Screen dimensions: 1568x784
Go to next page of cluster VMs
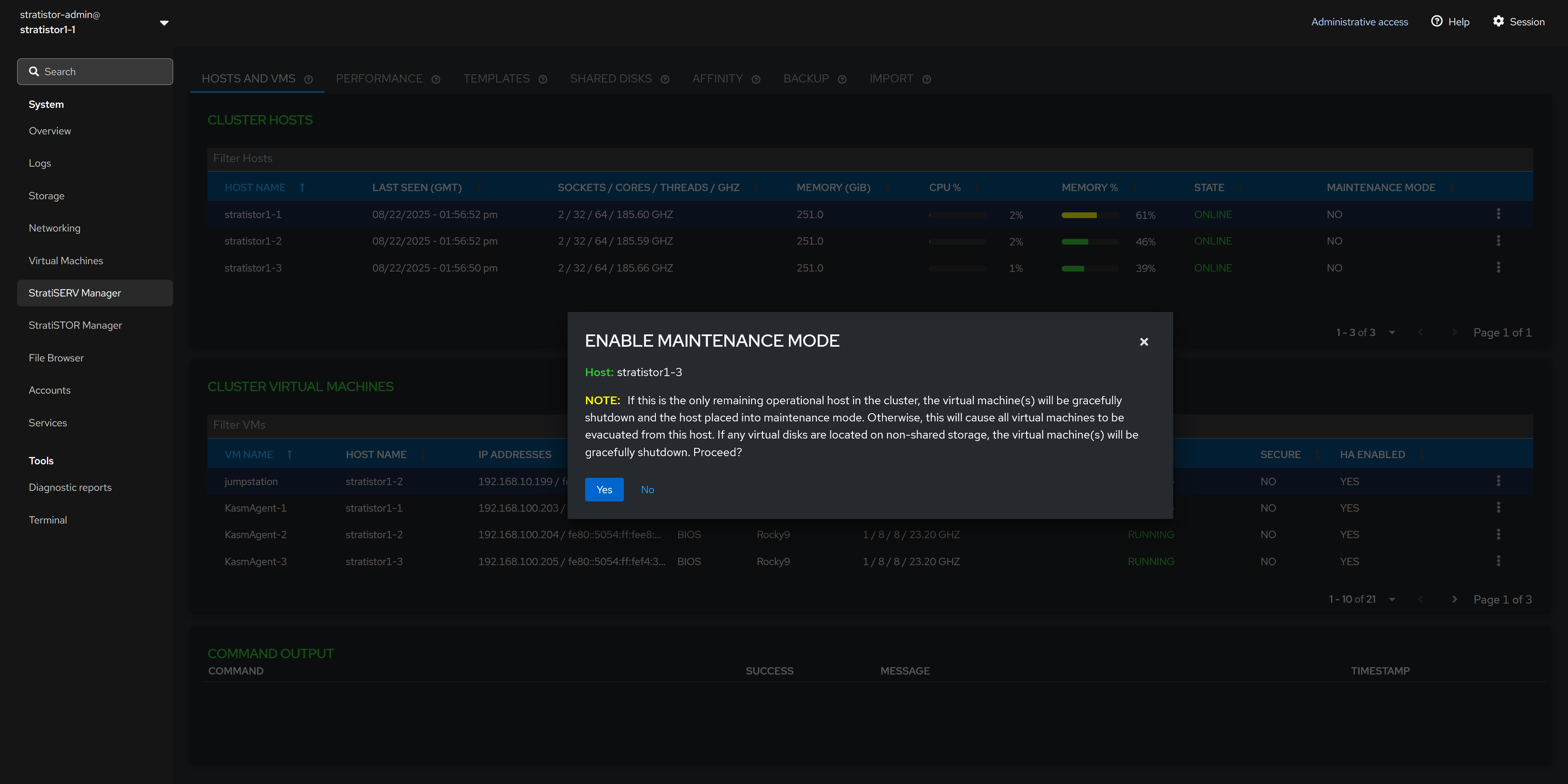(1454, 599)
